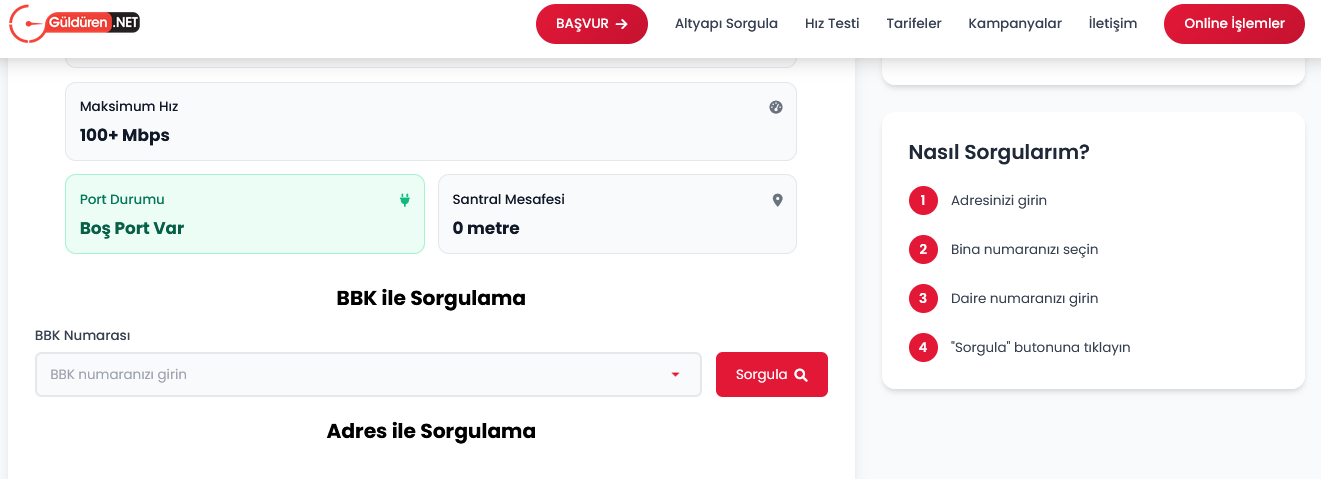Navigate to Tarifeler
Screen dimensions: 1321x479
(914, 24)
